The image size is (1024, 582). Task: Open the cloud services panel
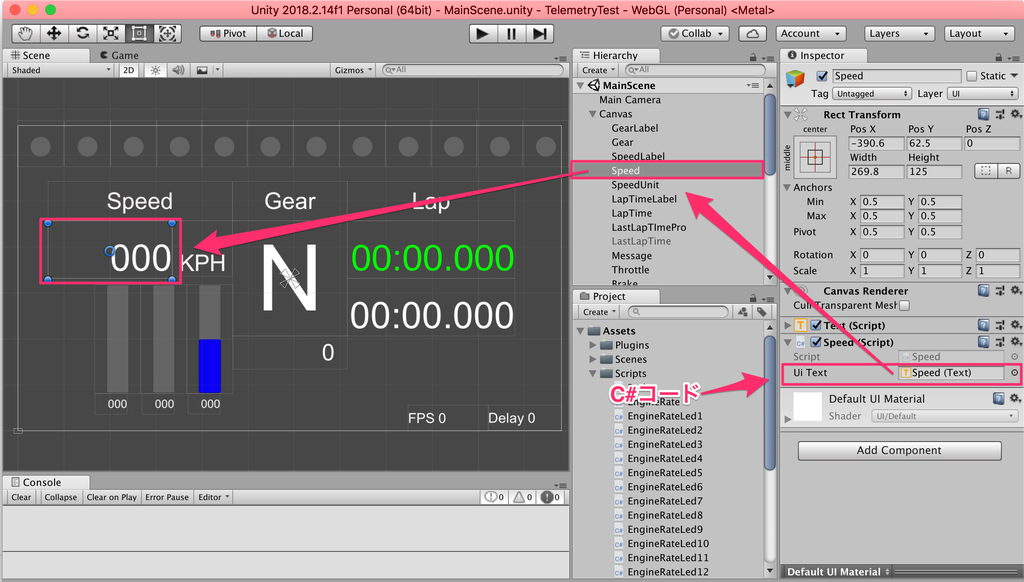click(752, 33)
